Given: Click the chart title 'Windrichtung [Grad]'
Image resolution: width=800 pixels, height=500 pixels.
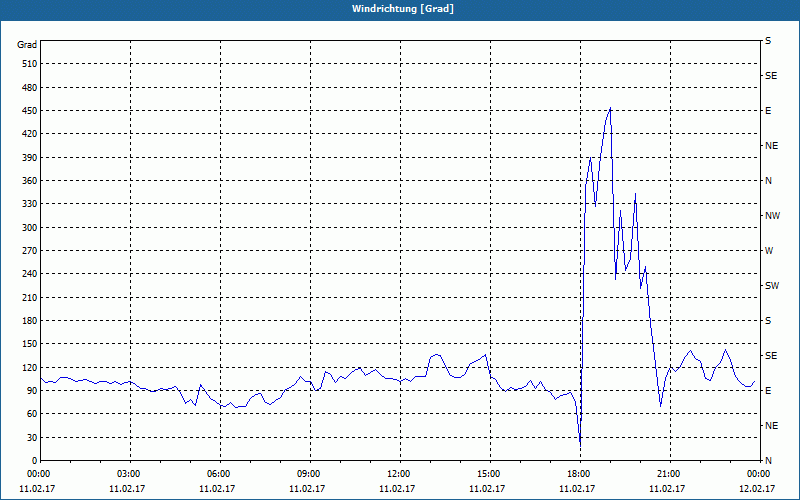Looking at the screenshot, I should tap(403, 9).
